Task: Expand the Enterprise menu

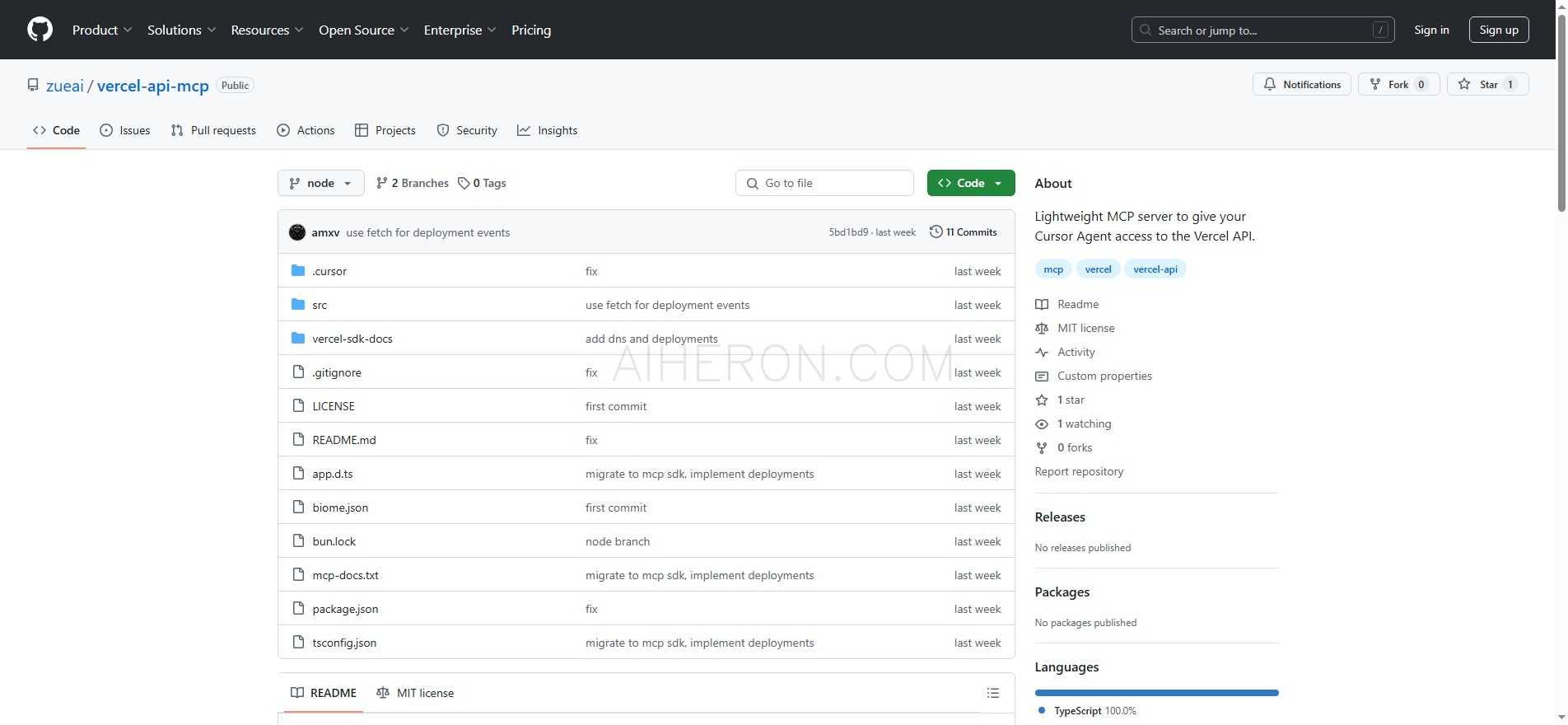Action: pos(460,30)
